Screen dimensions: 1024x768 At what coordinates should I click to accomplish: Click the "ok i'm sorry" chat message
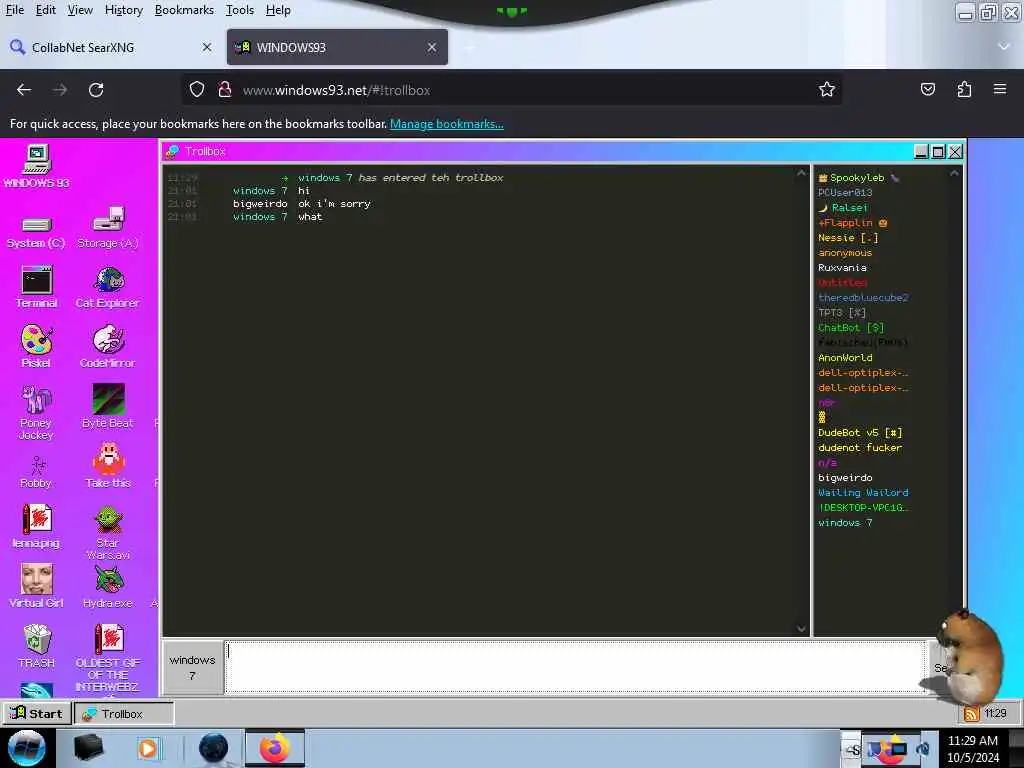click(x=334, y=204)
